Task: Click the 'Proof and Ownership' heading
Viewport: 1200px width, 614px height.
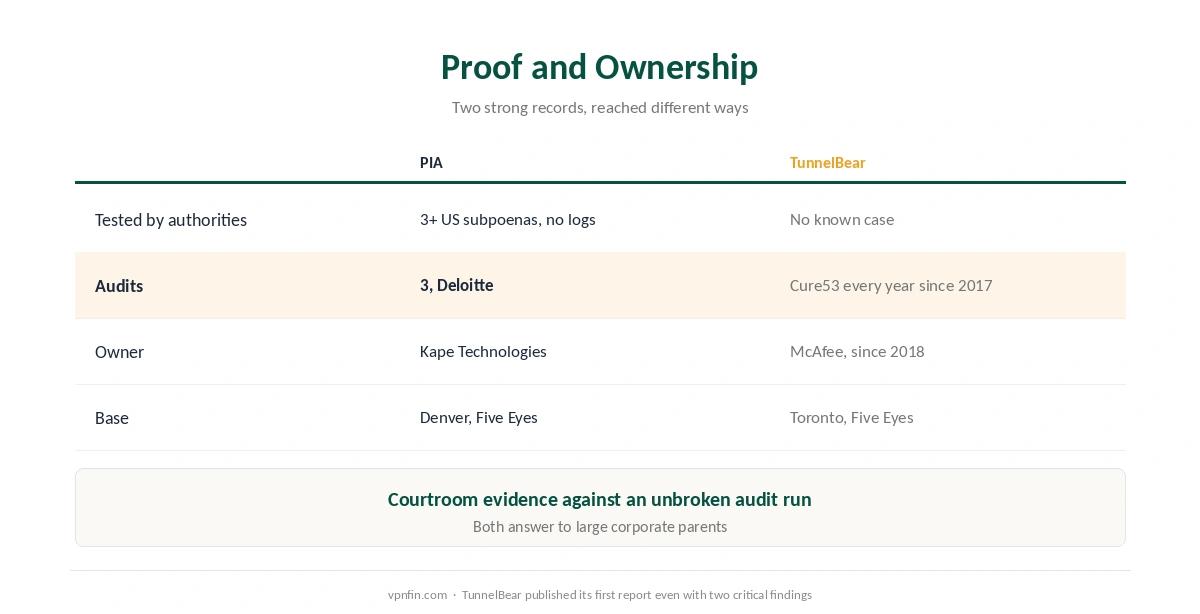Action: [x=599, y=67]
